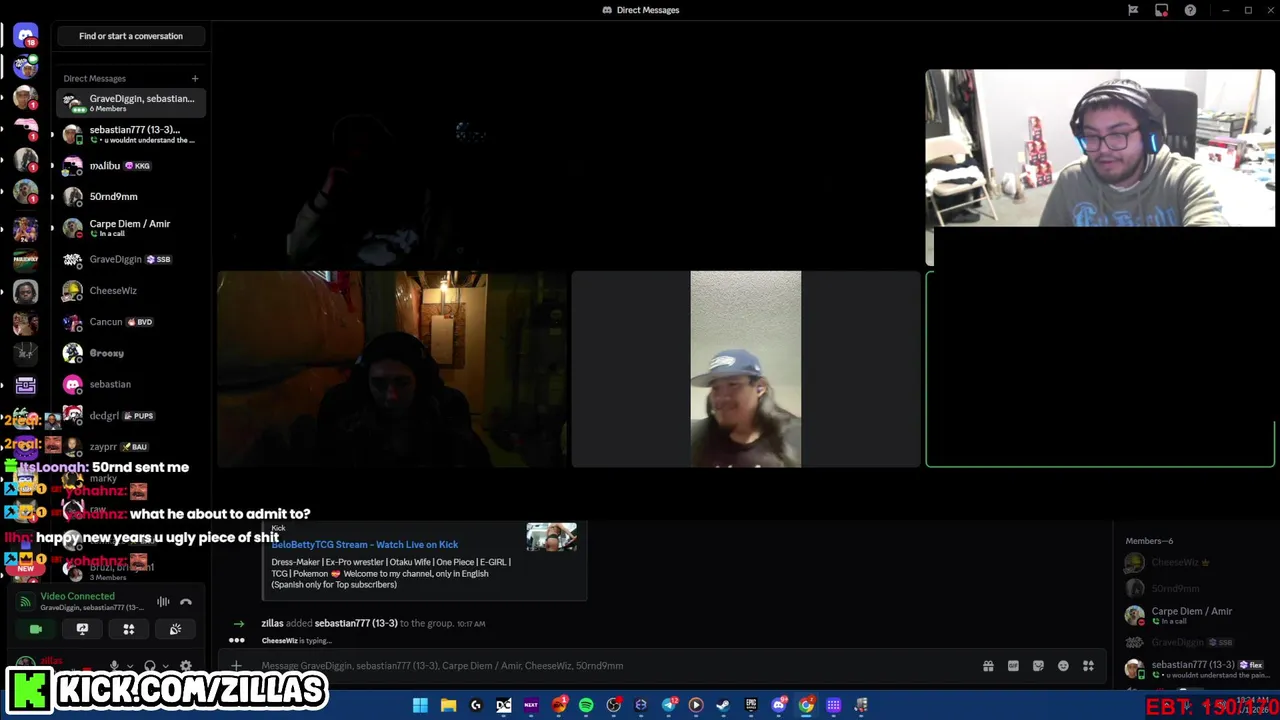Open Discord home Direct Messages icon
Screen dimensions: 1280x720
coord(26,36)
